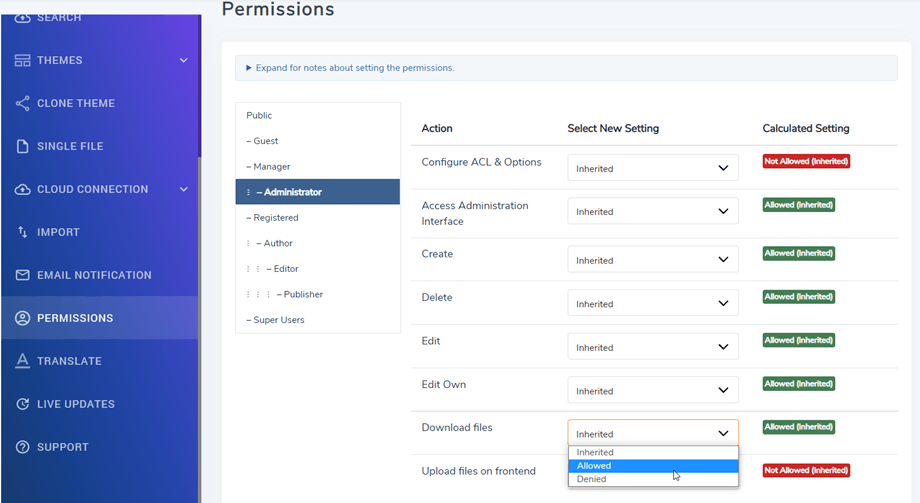Click the Themes grid icon in sidebar
Screen dimensions: 920x503
pyautogui.click(x=22, y=60)
